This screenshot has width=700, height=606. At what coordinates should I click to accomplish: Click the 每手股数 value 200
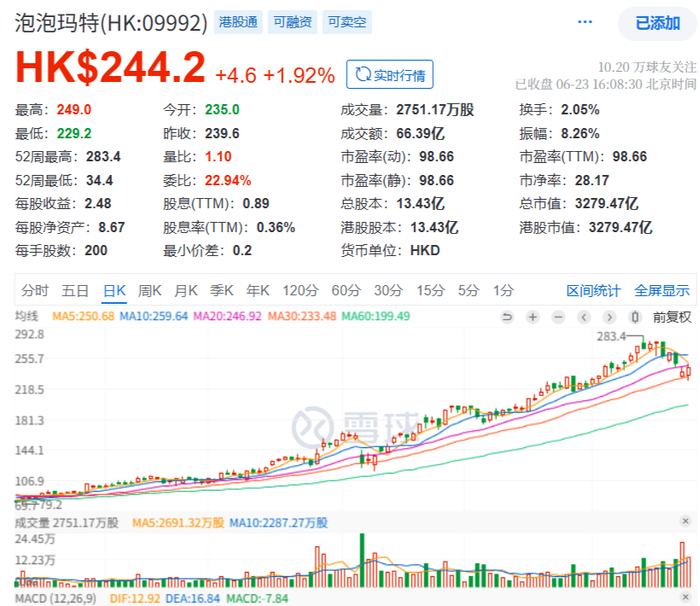[96, 251]
